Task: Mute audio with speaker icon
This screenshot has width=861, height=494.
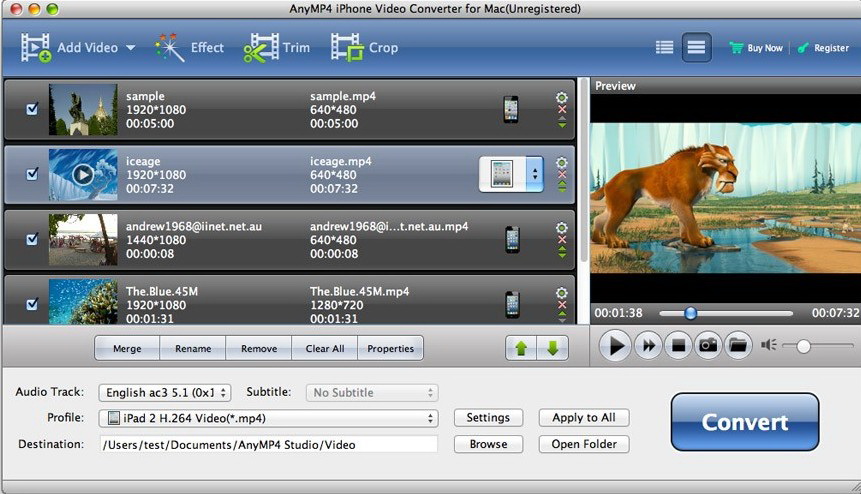Action: tap(768, 345)
